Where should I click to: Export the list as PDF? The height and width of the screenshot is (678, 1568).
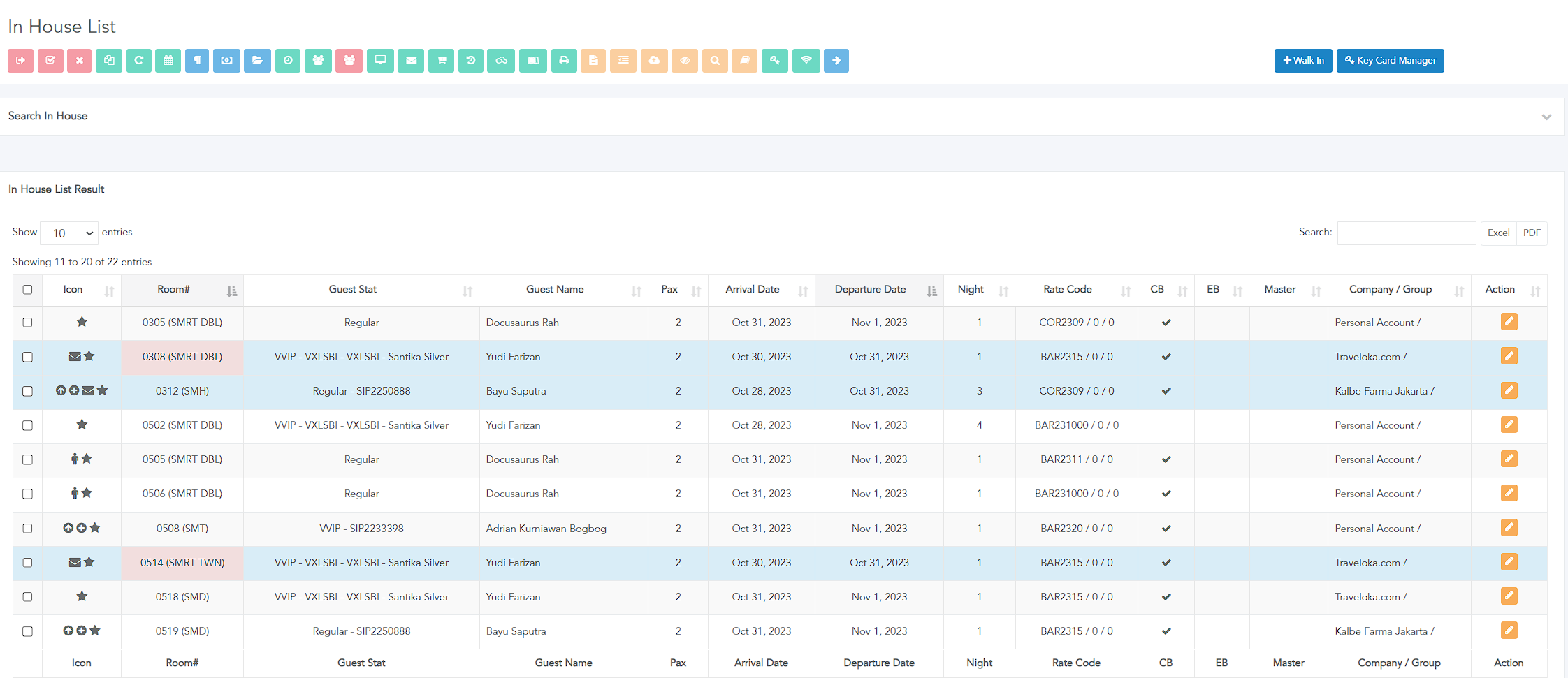point(1532,233)
